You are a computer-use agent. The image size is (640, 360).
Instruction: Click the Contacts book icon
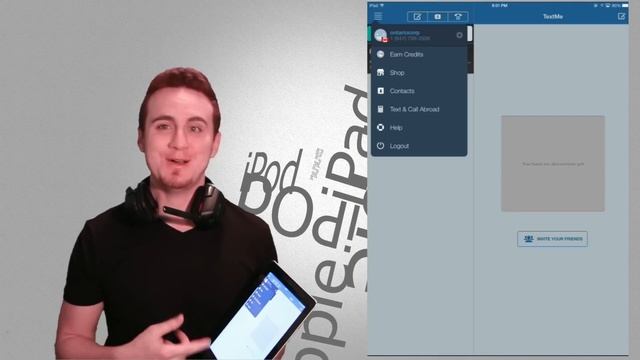[x=380, y=91]
